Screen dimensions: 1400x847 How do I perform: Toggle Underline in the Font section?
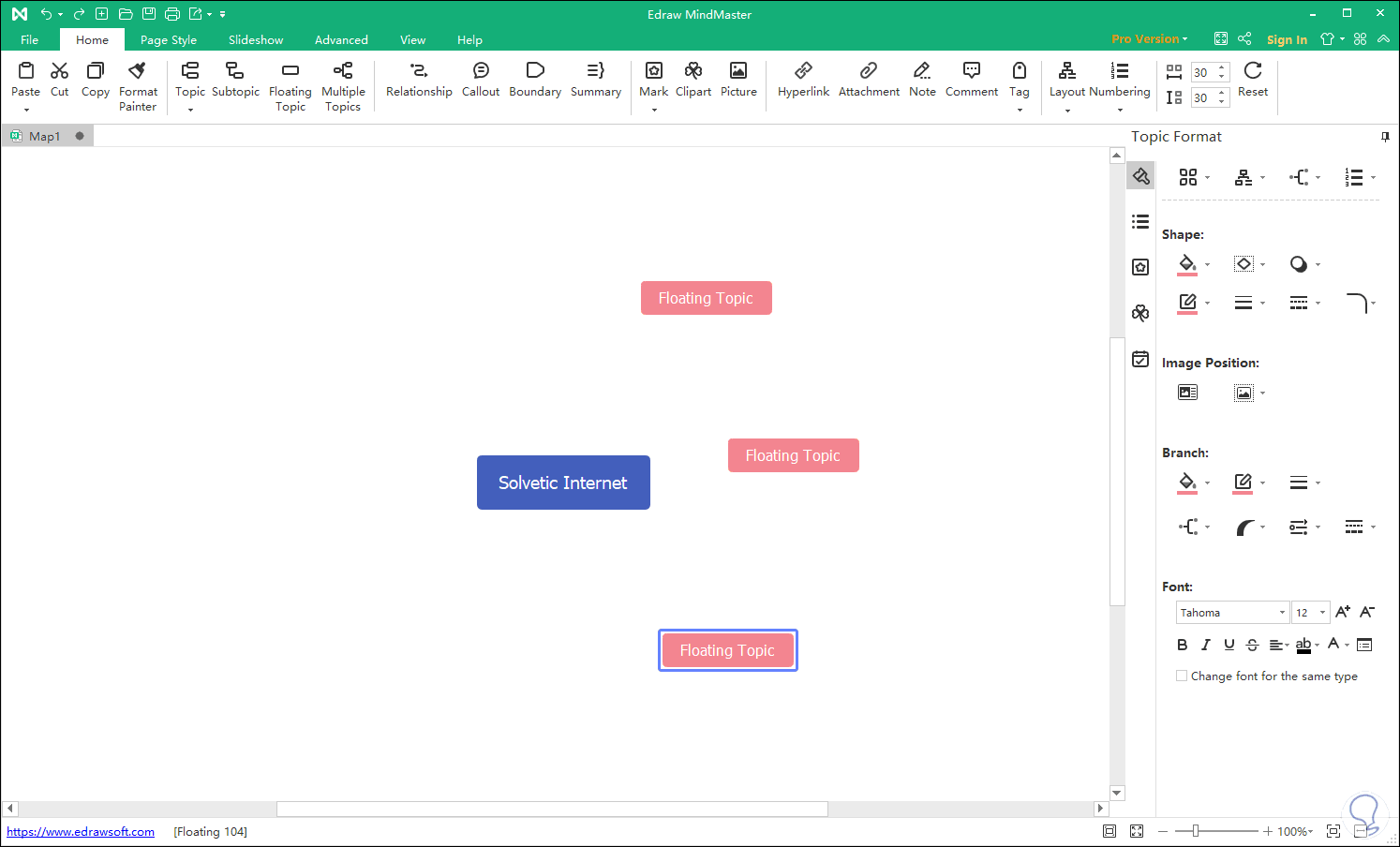click(x=1229, y=645)
